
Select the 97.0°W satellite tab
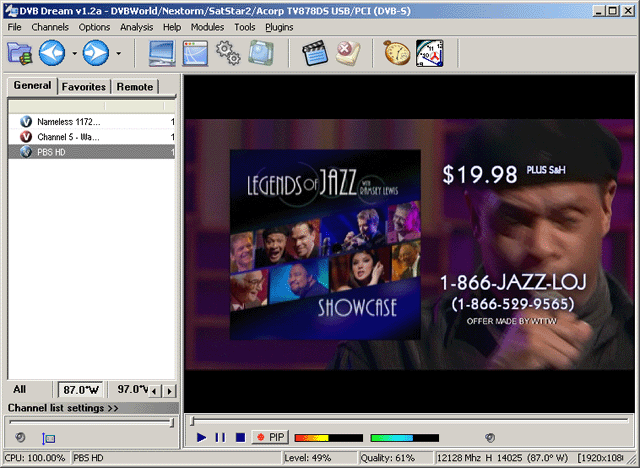pyautogui.click(x=132, y=390)
